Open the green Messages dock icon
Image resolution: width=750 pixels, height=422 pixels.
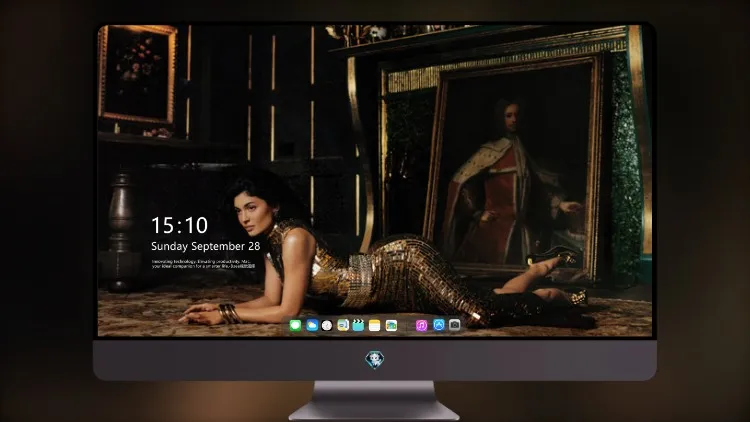click(x=295, y=325)
